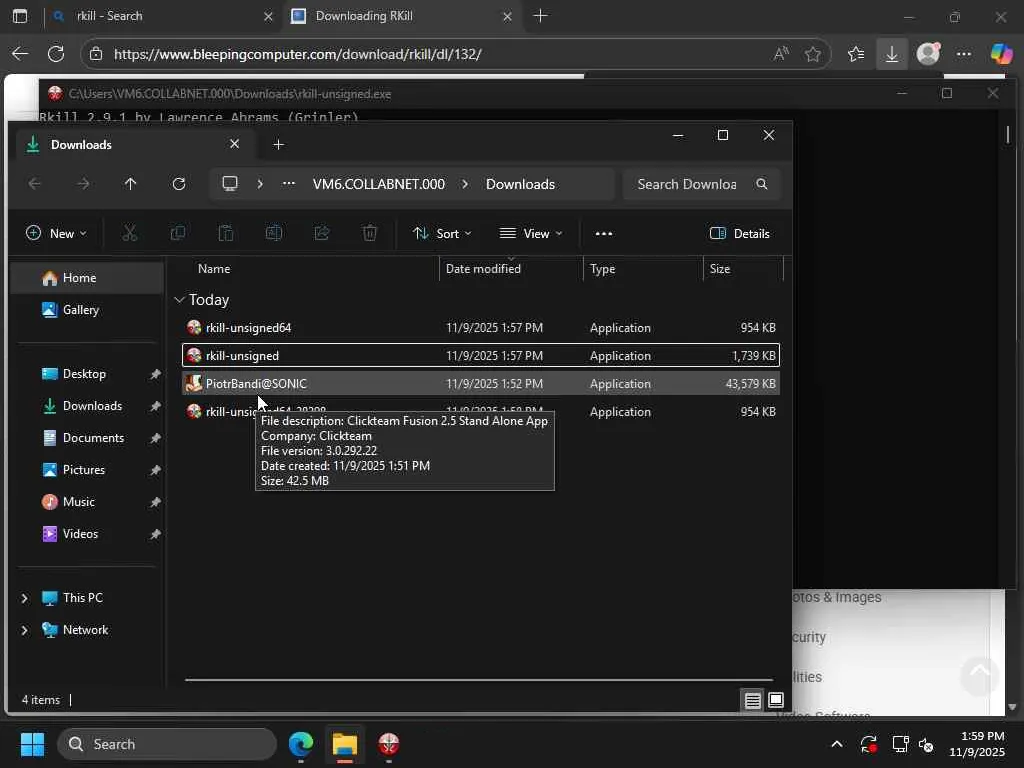Open the Sort dropdown menu

click(x=442, y=234)
